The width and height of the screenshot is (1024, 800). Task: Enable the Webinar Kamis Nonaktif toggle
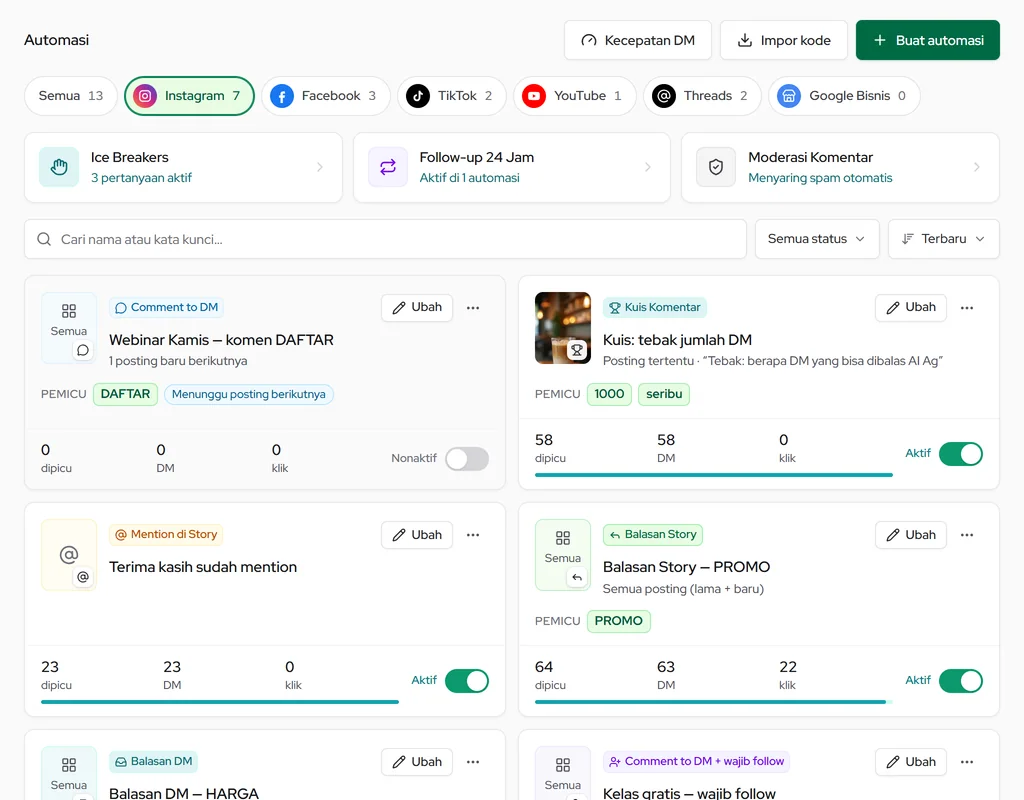click(467, 459)
